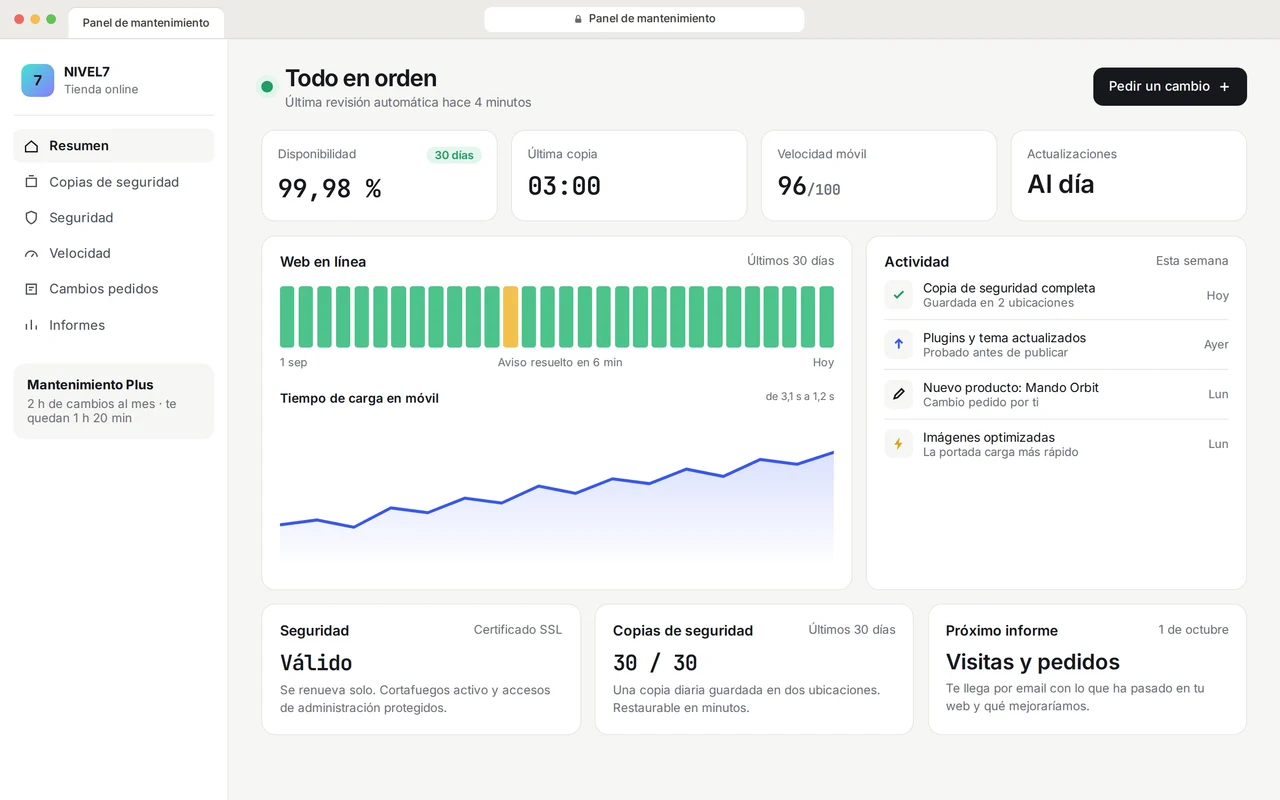This screenshot has height=800, width=1280.
Task: Click the Pedir un cambio button
Action: [1169, 87]
